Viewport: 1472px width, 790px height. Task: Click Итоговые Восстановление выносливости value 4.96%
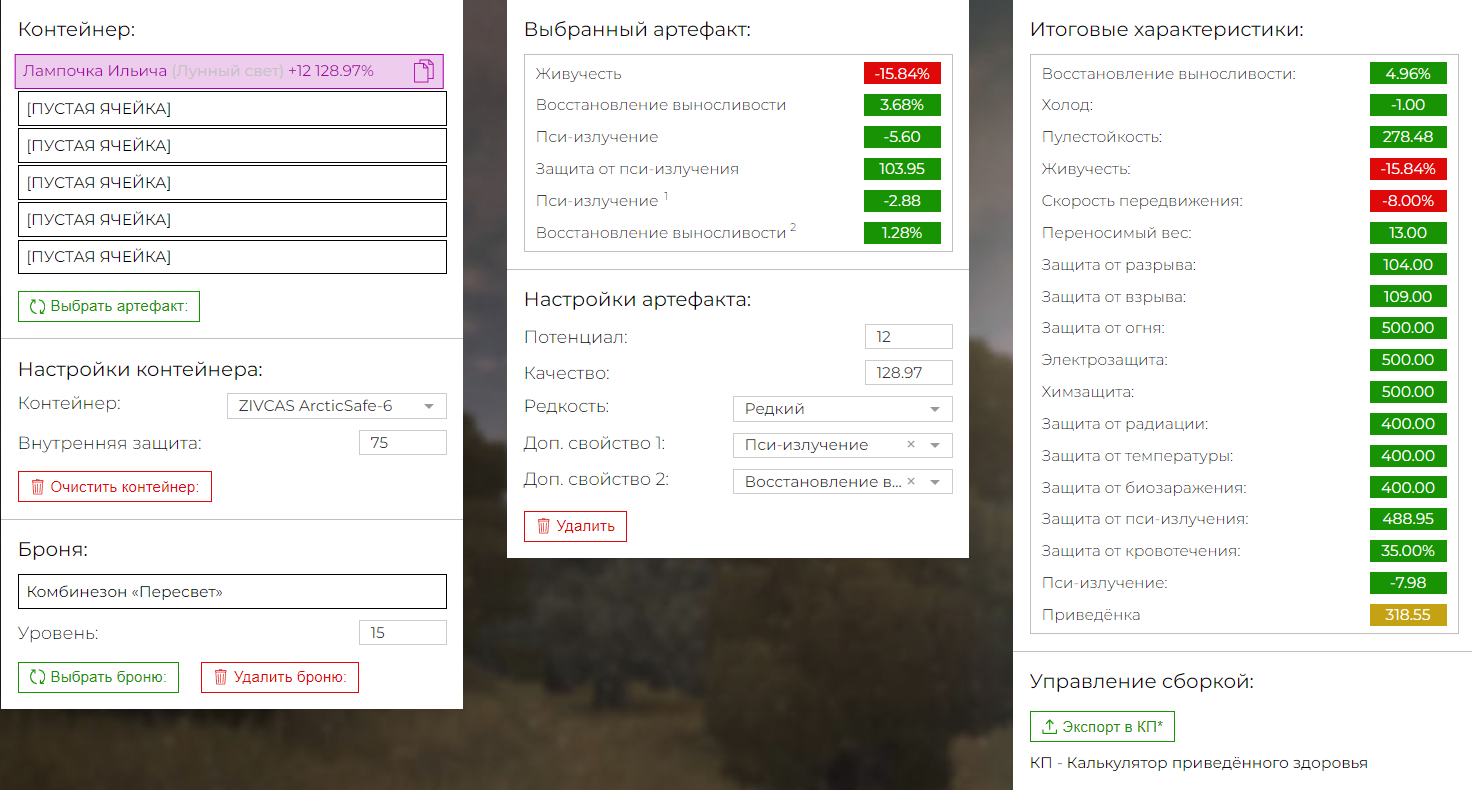pos(1408,73)
